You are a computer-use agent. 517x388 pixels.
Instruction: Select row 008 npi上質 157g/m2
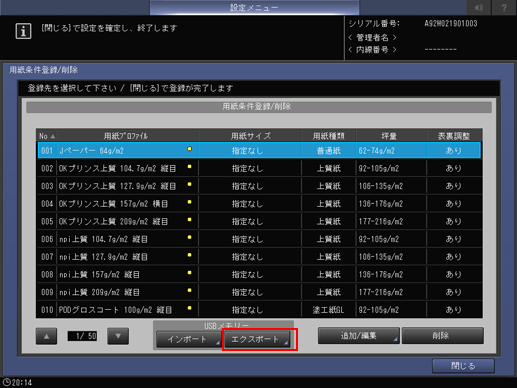[x=259, y=274]
